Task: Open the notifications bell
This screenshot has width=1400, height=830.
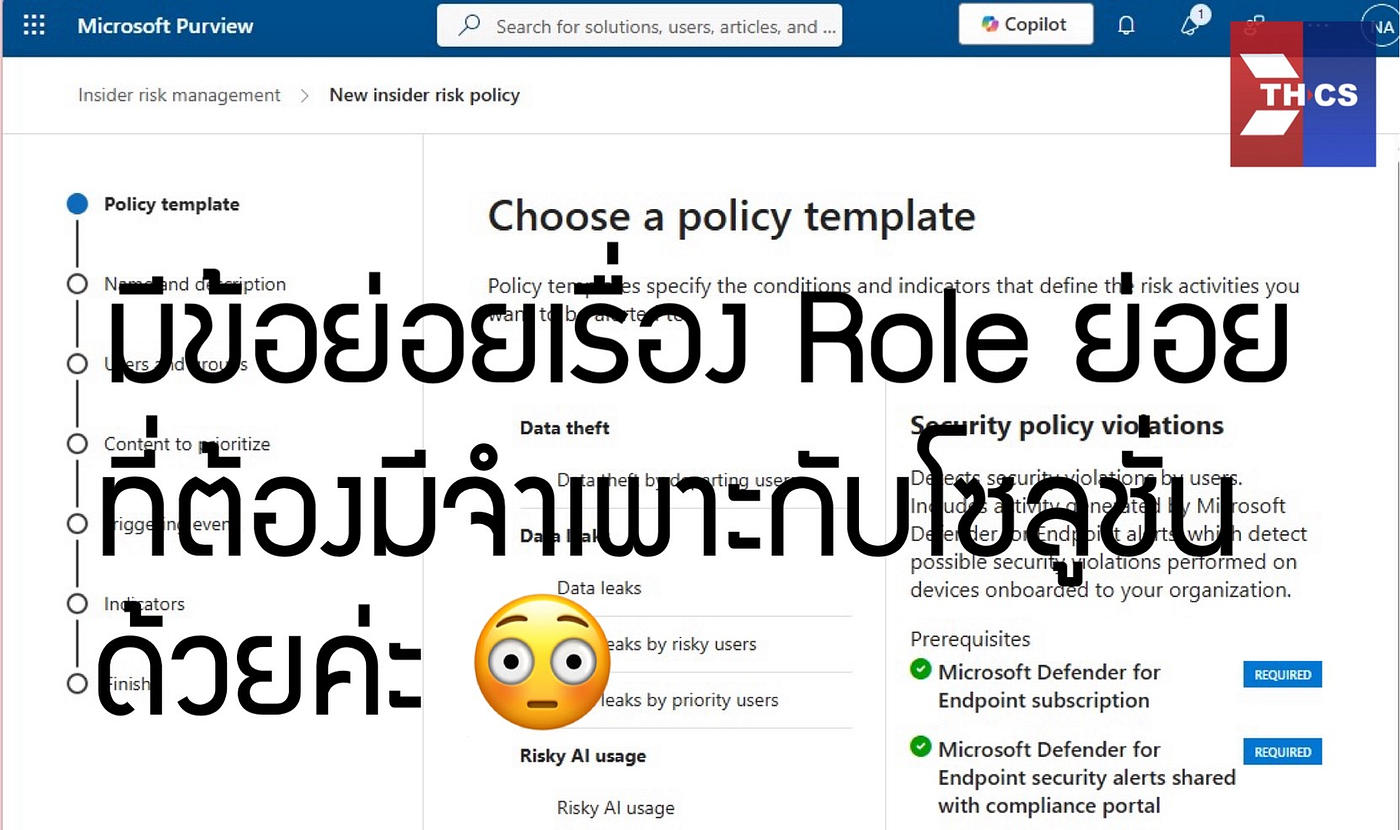Action: (x=1126, y=26)
